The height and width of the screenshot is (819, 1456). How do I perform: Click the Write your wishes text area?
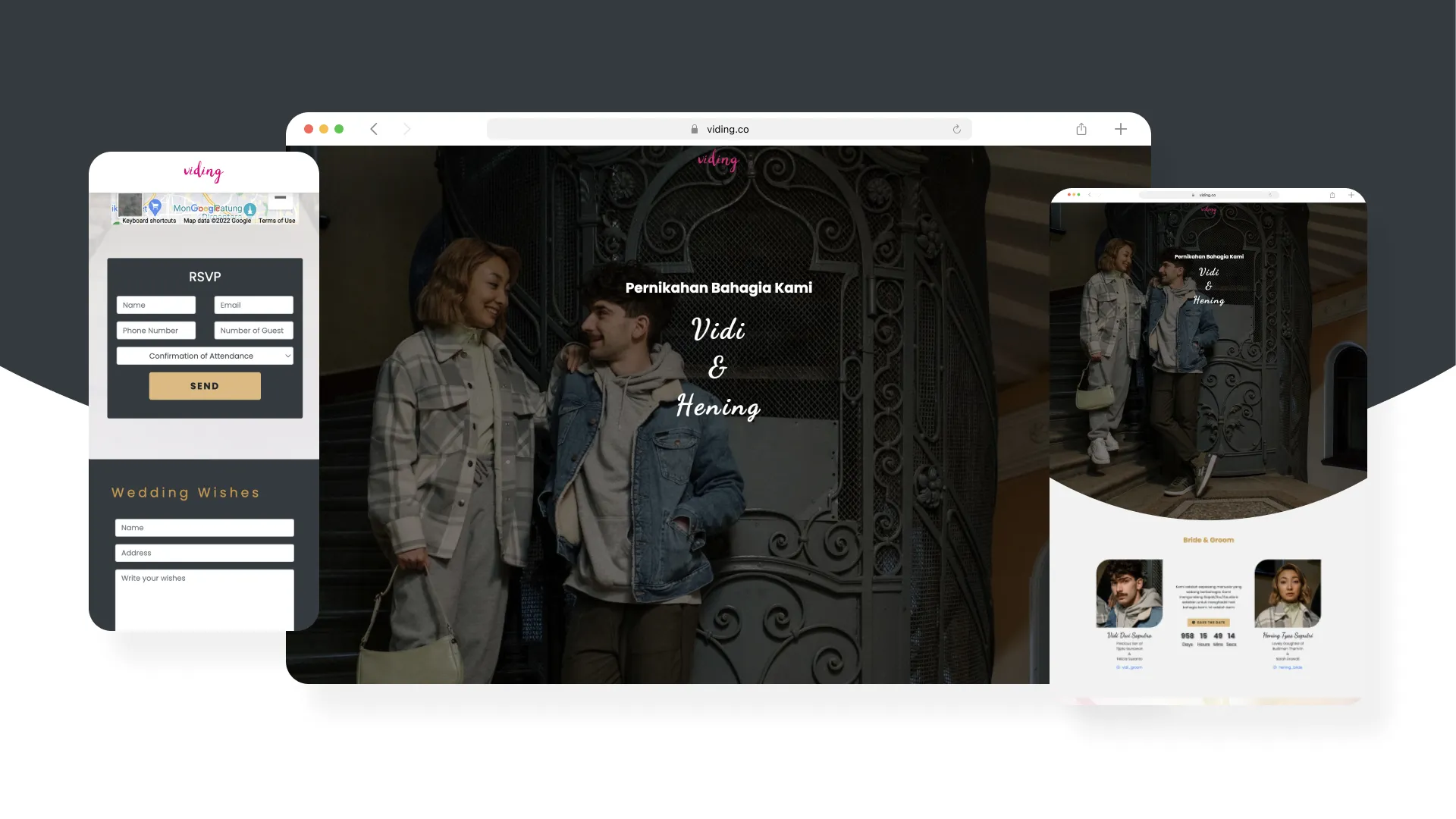point(204,599)
